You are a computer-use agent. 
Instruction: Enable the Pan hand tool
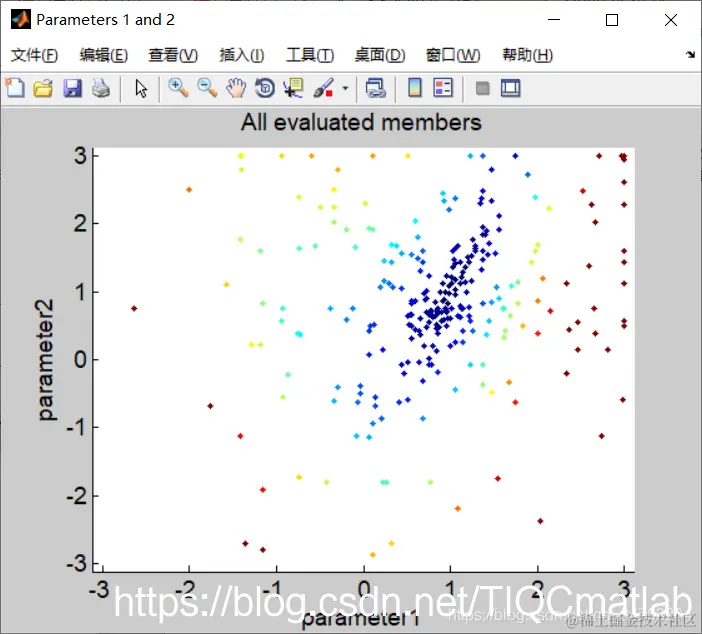pos(236,88)
